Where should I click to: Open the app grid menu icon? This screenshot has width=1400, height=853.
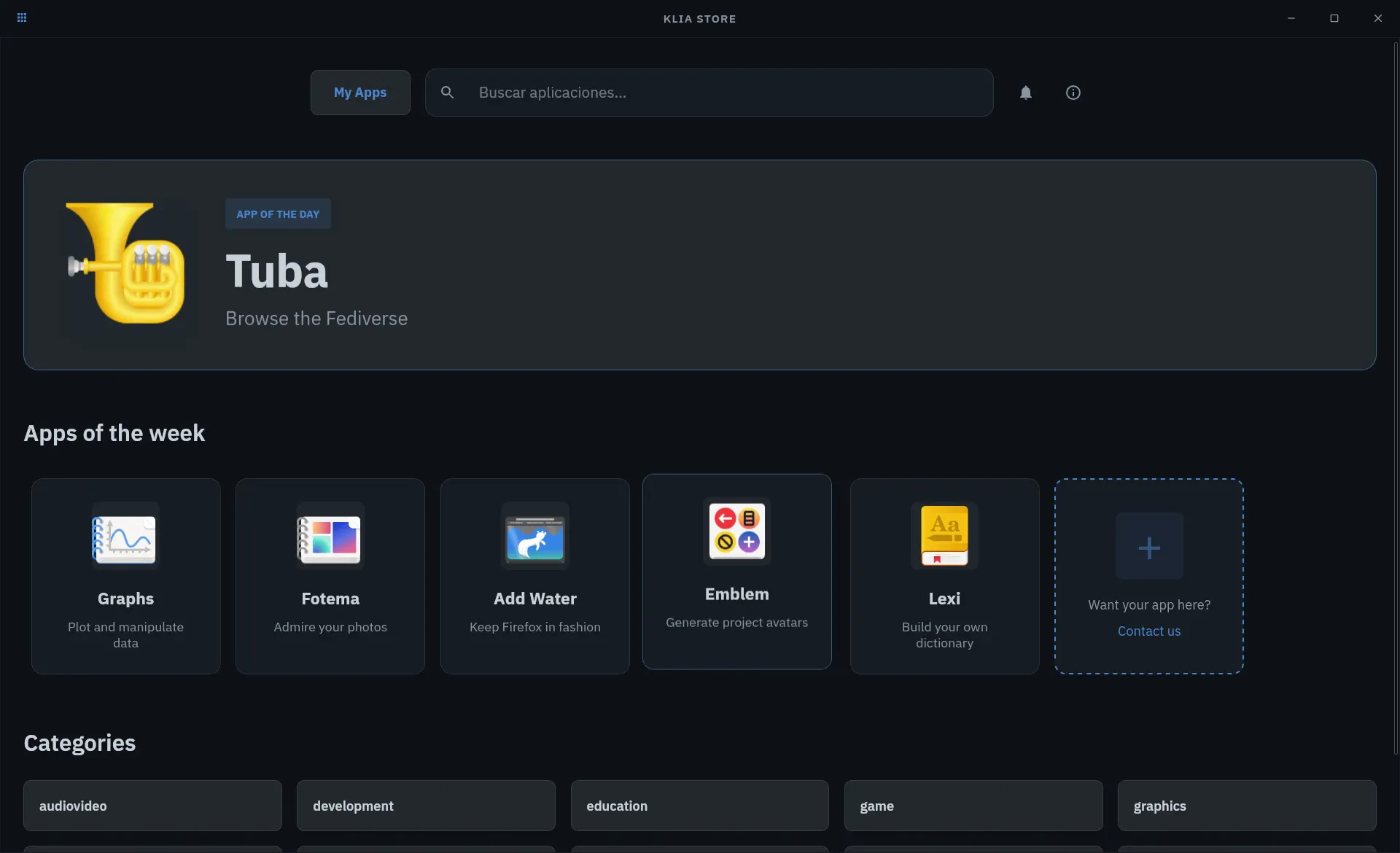(22, 18)
